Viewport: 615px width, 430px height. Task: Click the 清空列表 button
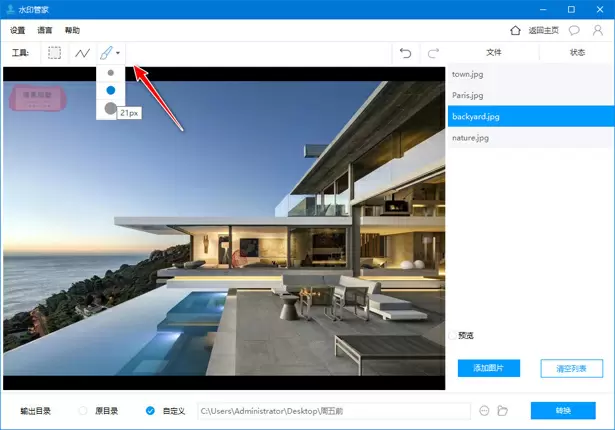tap(571, 368)
